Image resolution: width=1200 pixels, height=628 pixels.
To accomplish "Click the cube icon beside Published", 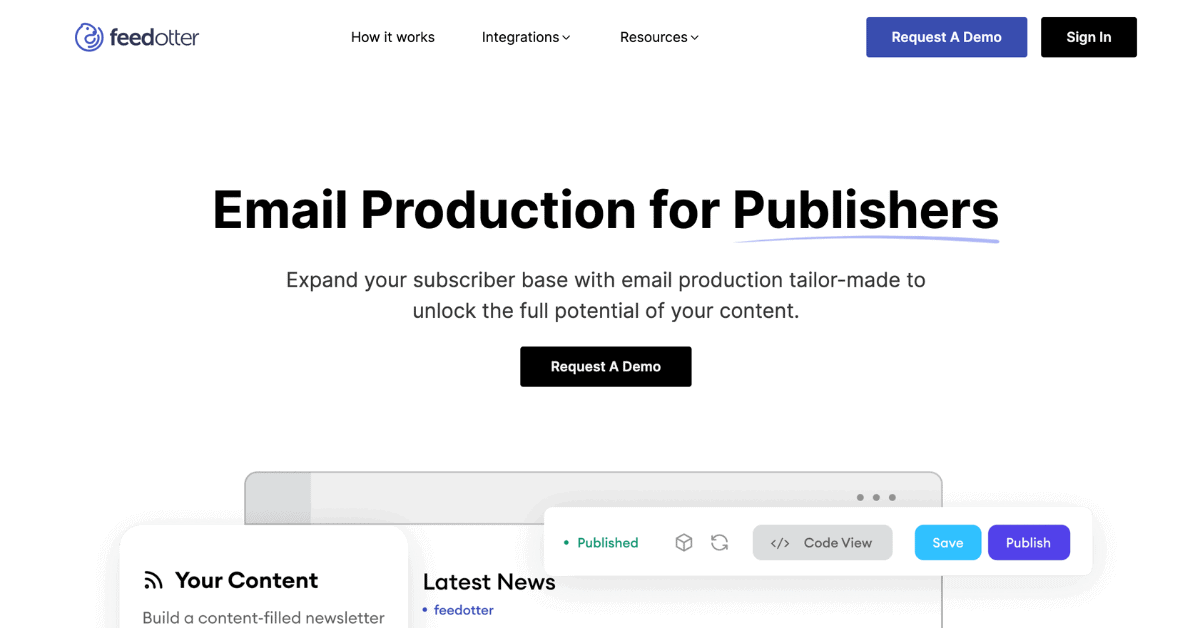I will [684, 542].
